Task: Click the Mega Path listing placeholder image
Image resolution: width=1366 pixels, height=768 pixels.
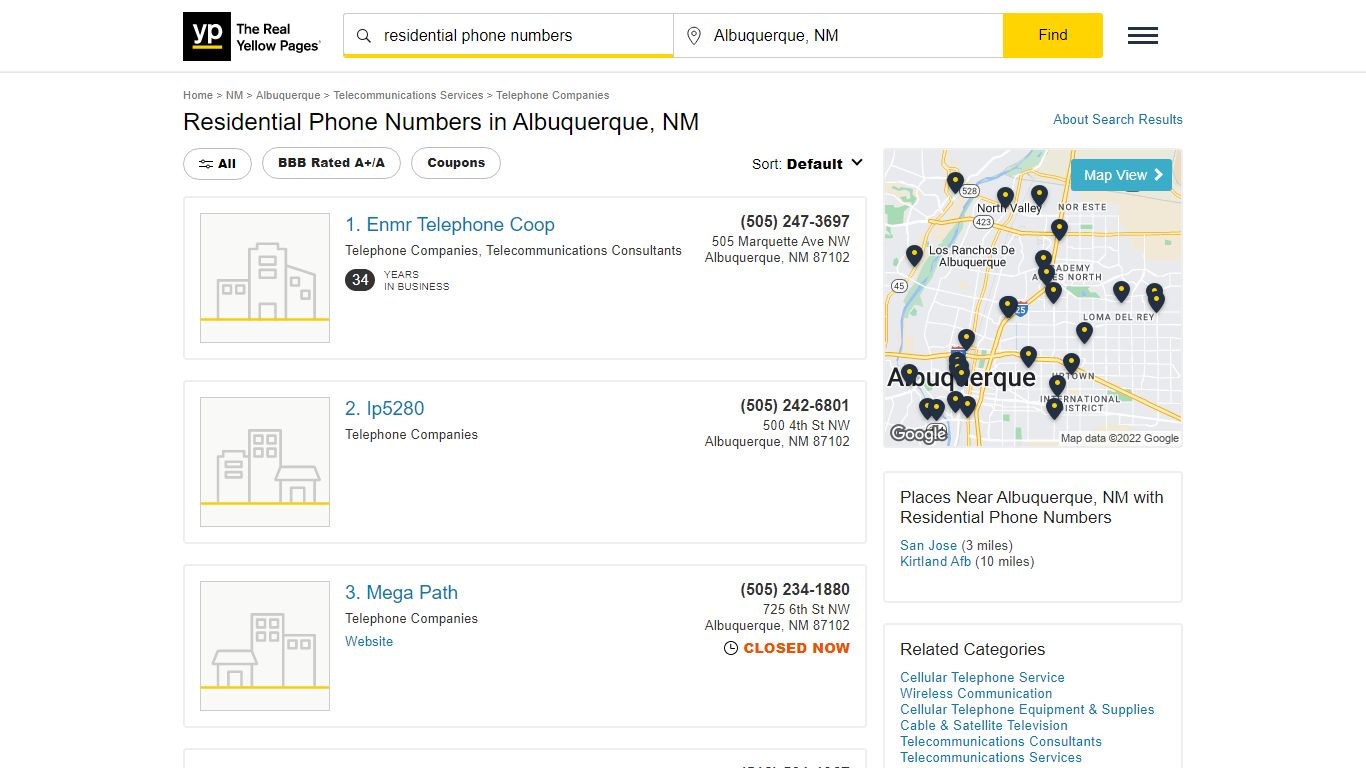Action: pyautogui.click(x=265, y=646)
